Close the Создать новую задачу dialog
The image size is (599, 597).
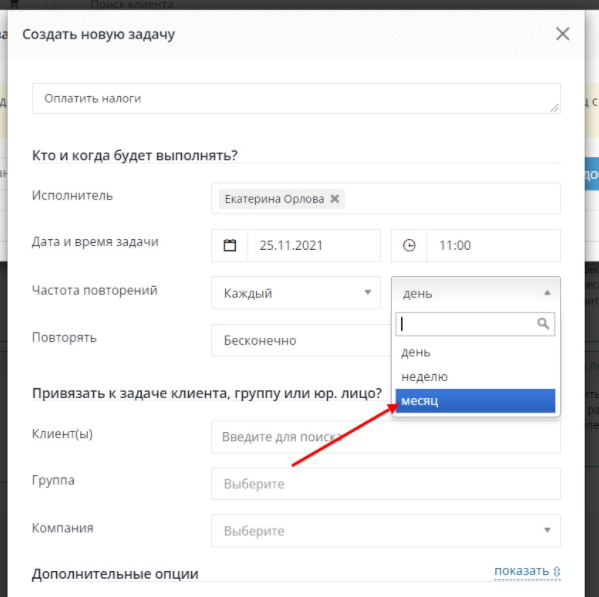pos(563,34)
